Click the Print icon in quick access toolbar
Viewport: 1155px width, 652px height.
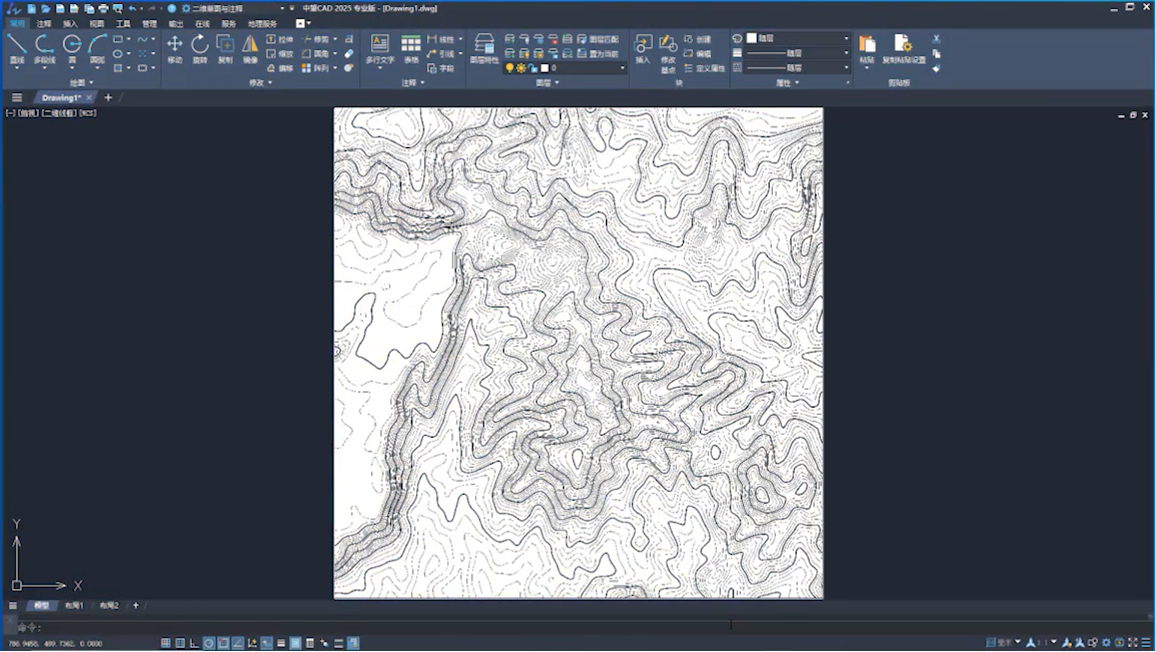[103, 9]
